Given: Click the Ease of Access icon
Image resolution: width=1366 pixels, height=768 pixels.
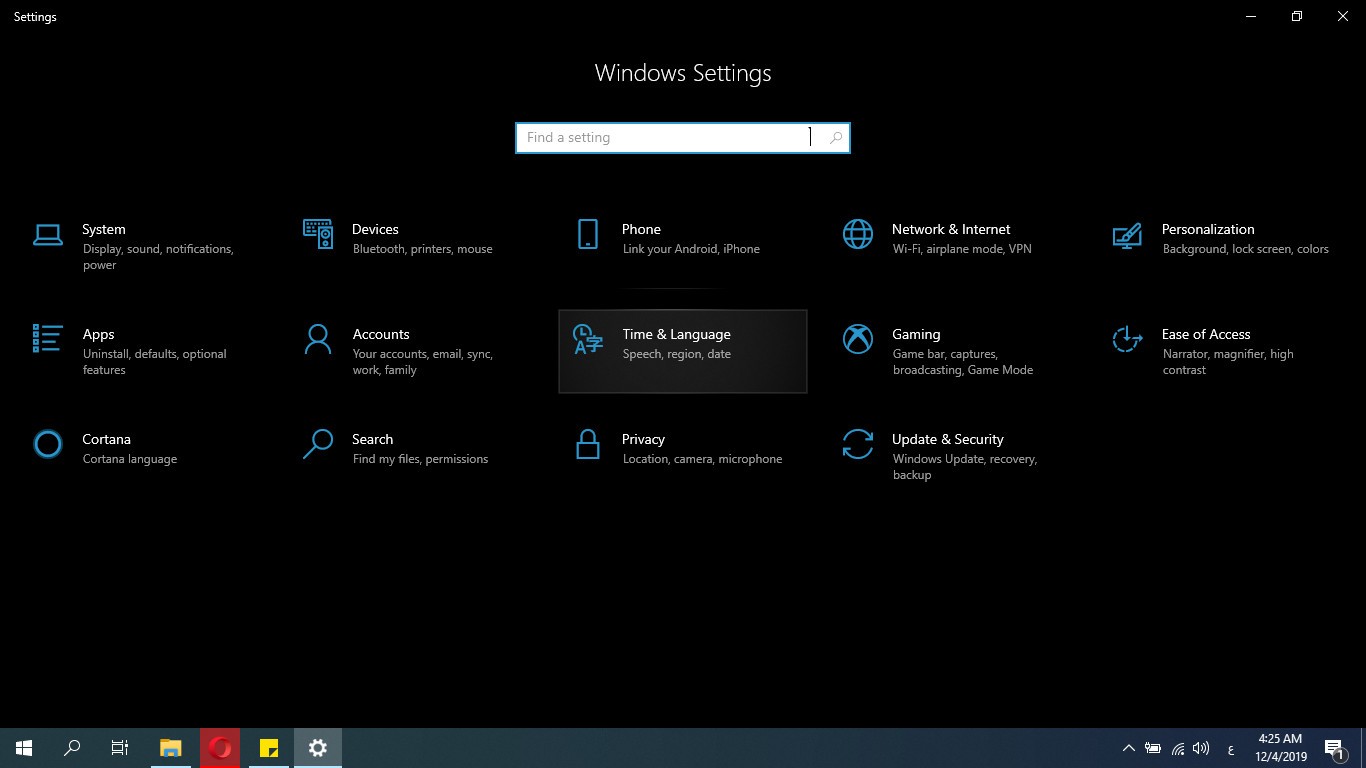Looking at the screenshot, I should pyautogui.click(x=1128, y=339).
